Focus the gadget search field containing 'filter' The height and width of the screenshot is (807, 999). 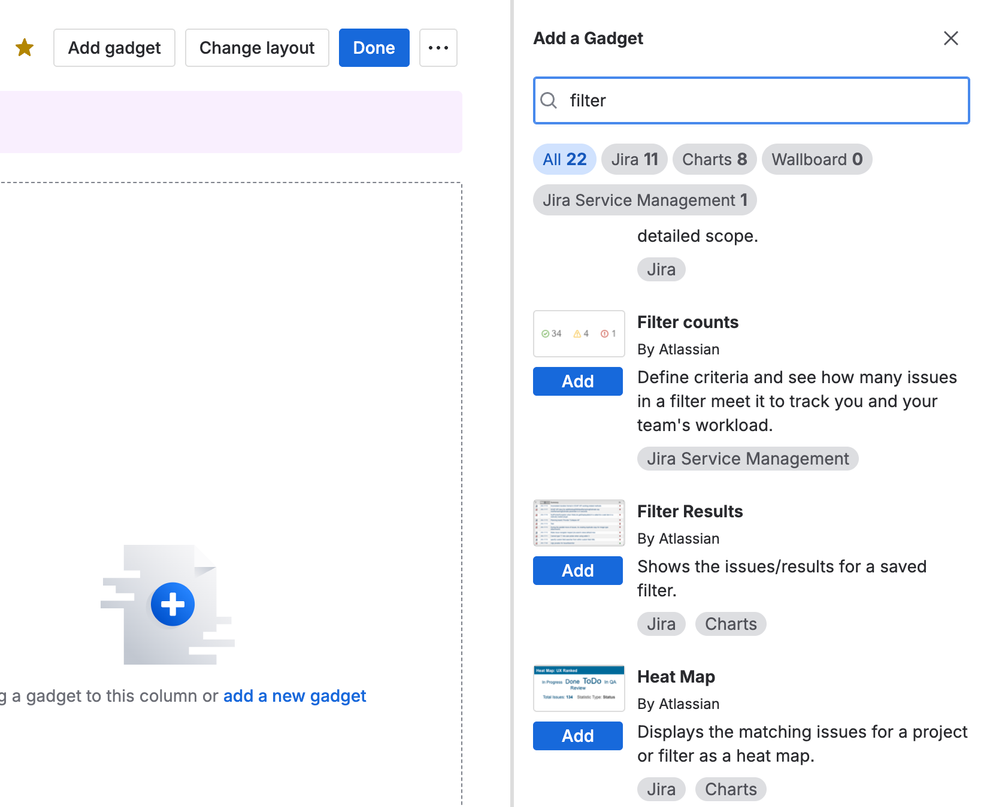coord(751,101)
